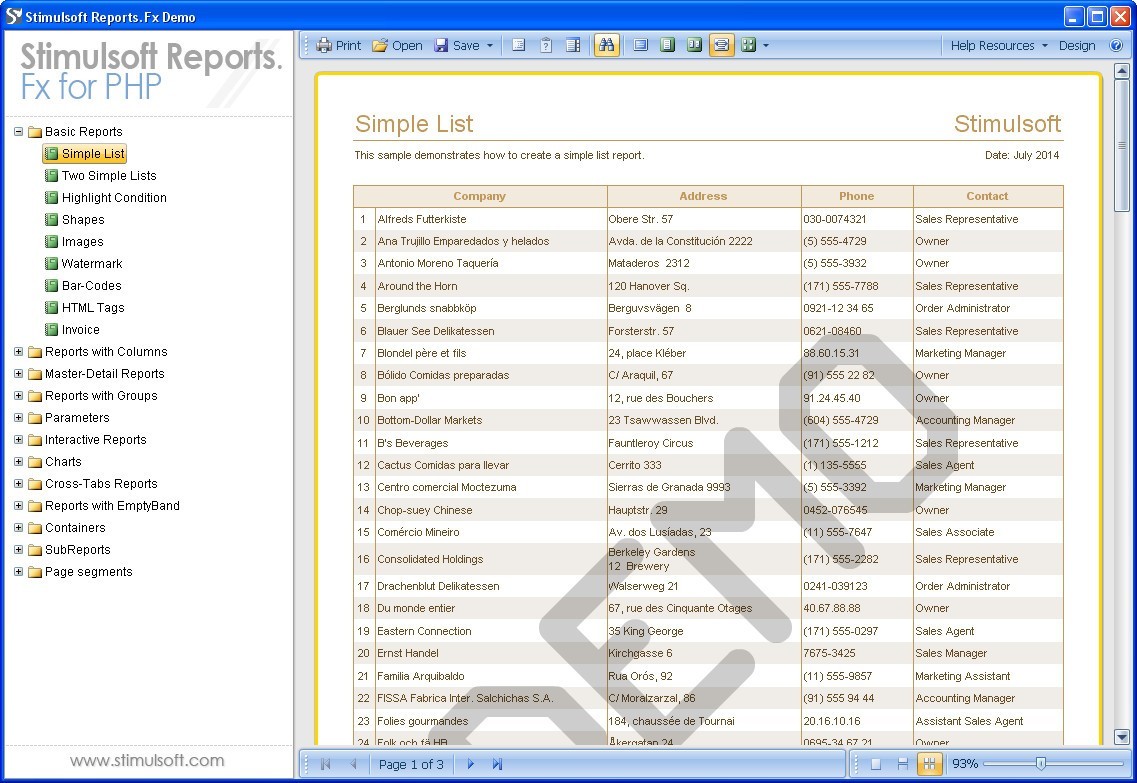Toggle the Page Width zoom icon

pyautogui.click(x=721, y=45)
